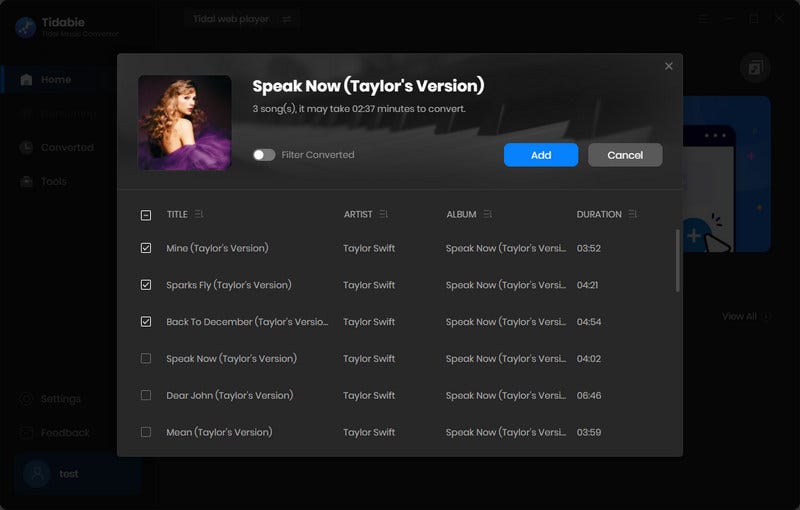Image resolution: width=800 pixels, height=510 pixels.
Task: Close the Speak Now album dialog
Action: pyautogui.click(x=668, y=66)
